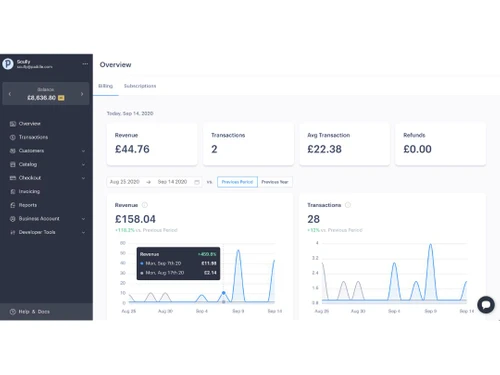This screenshot has height=375, width=500.
Task: Click the Business Account sidebar icon
Action: (13, 219)
